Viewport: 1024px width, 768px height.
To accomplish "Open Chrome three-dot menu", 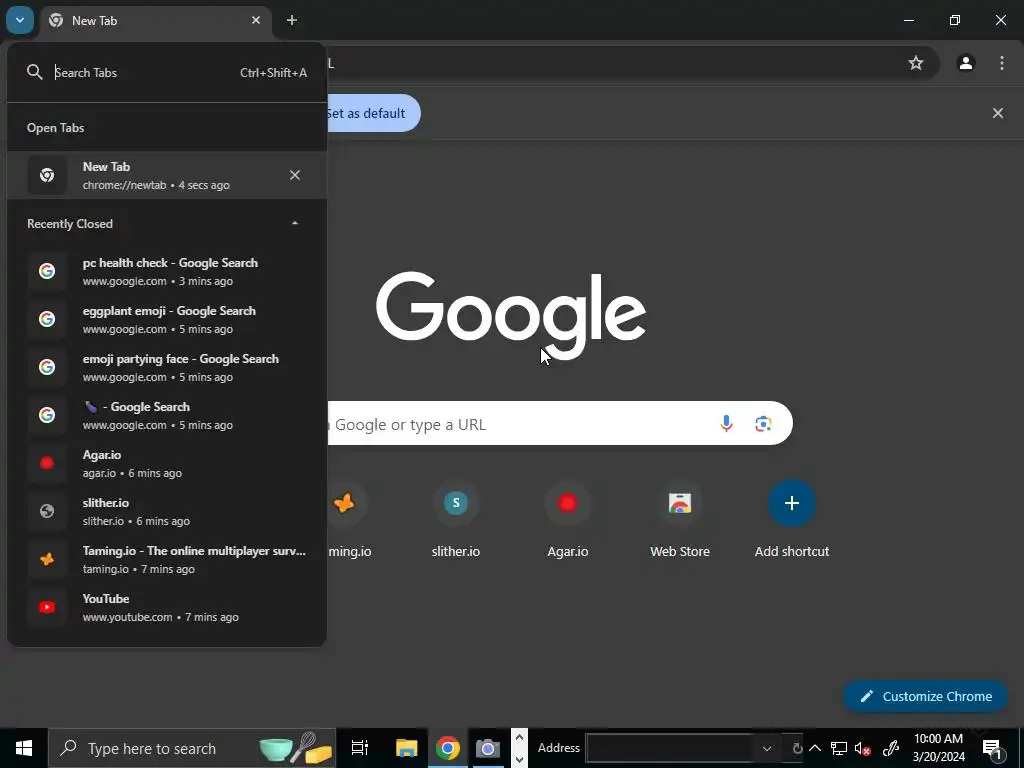I will [1002, 63].
